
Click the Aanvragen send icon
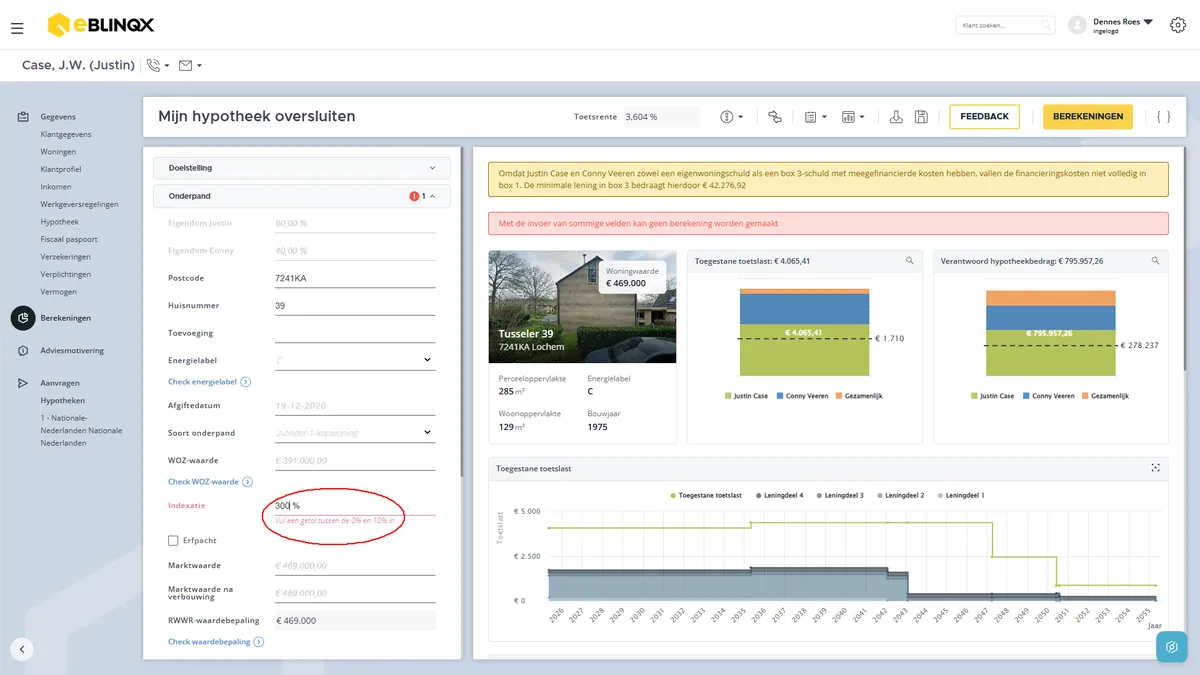pyautogui.click(x=23, y=383)
